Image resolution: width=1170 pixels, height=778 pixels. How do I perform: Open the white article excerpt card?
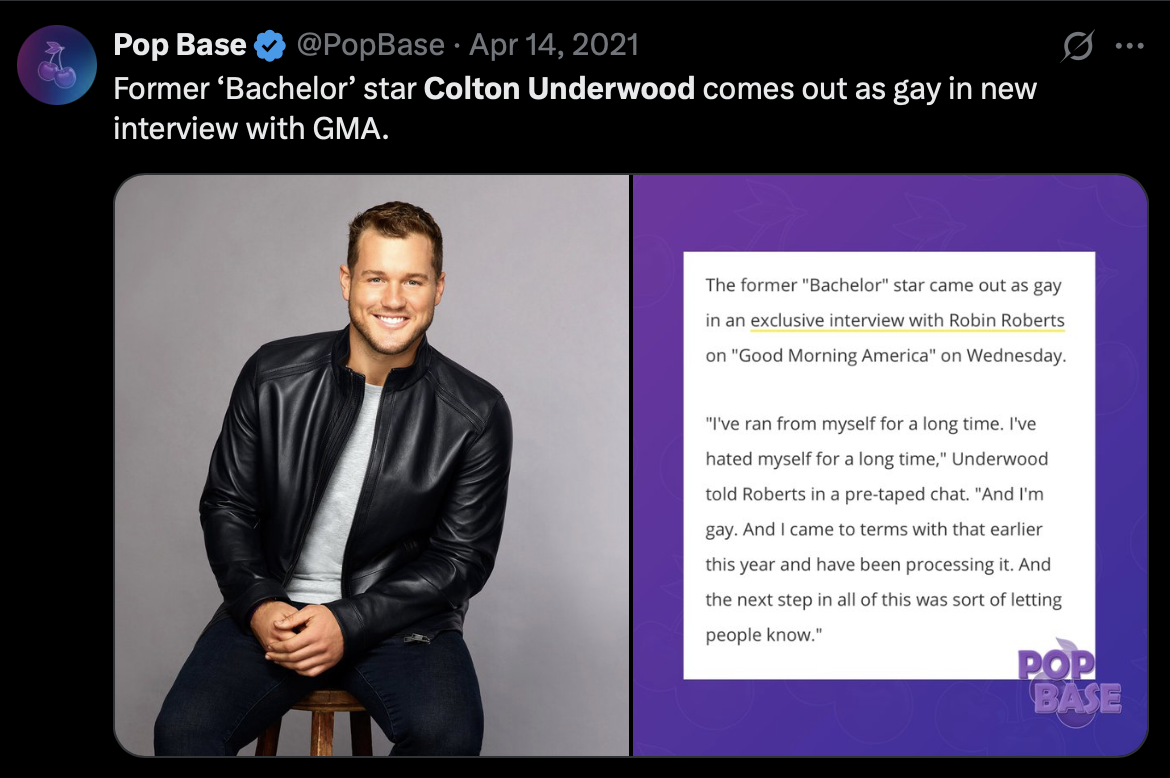coord(888,465)
